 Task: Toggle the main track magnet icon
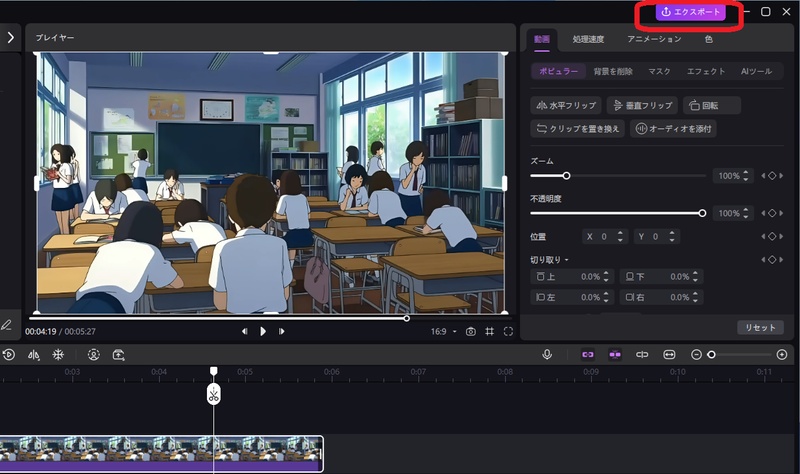(x=588, y=355)
